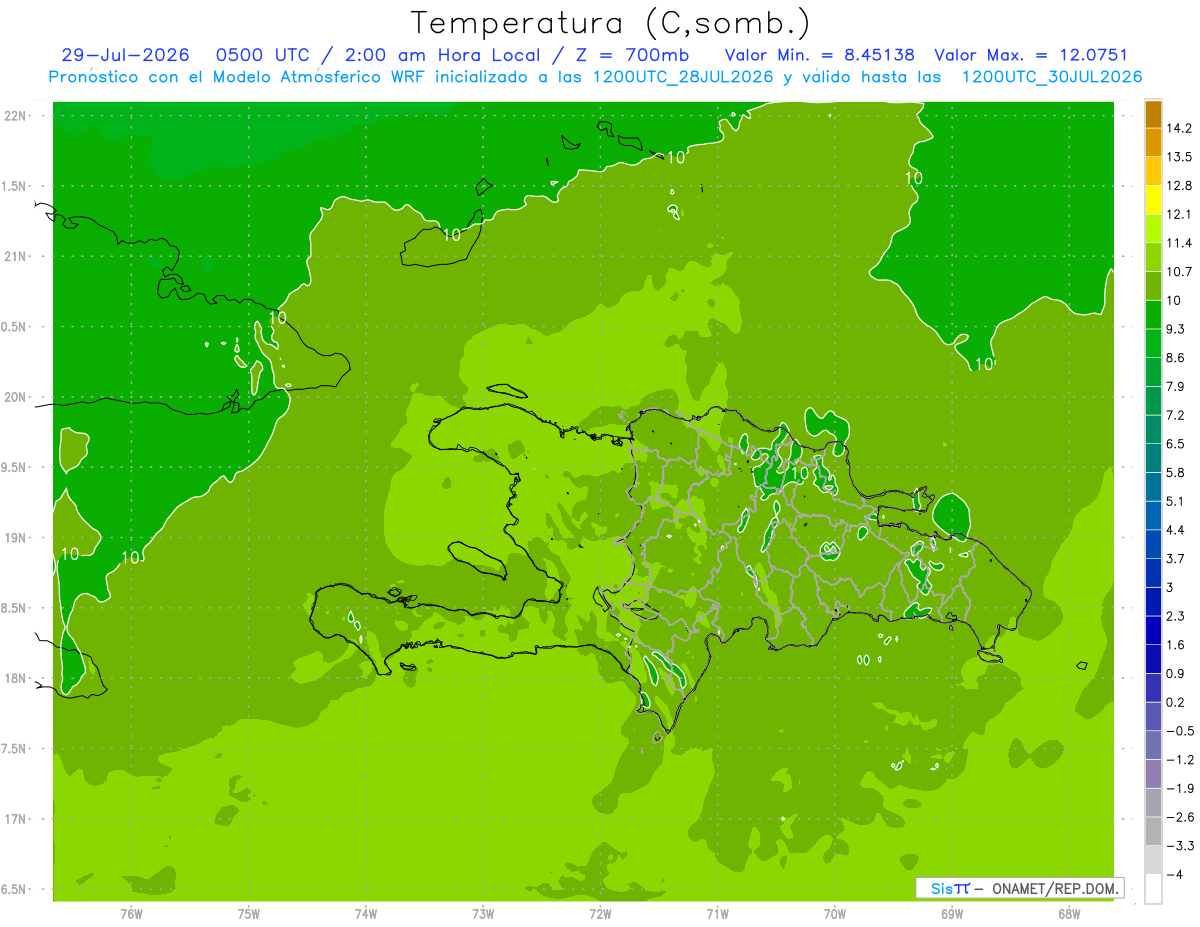Click the '12.8' color scale label
This screenshot has width=1200, height=927.
[1180, 186]
